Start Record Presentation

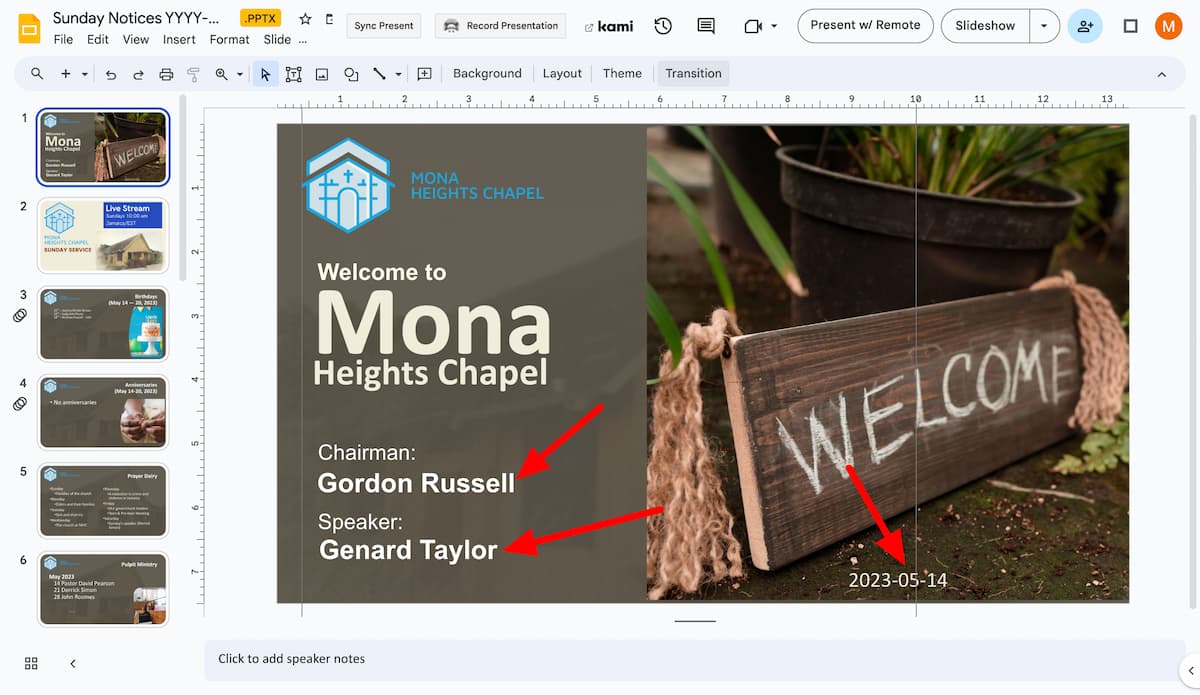pos(500,26)
